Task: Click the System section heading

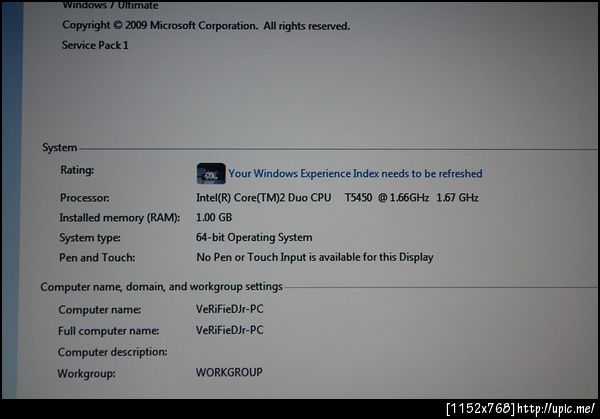Action: [x=59, y=147]
